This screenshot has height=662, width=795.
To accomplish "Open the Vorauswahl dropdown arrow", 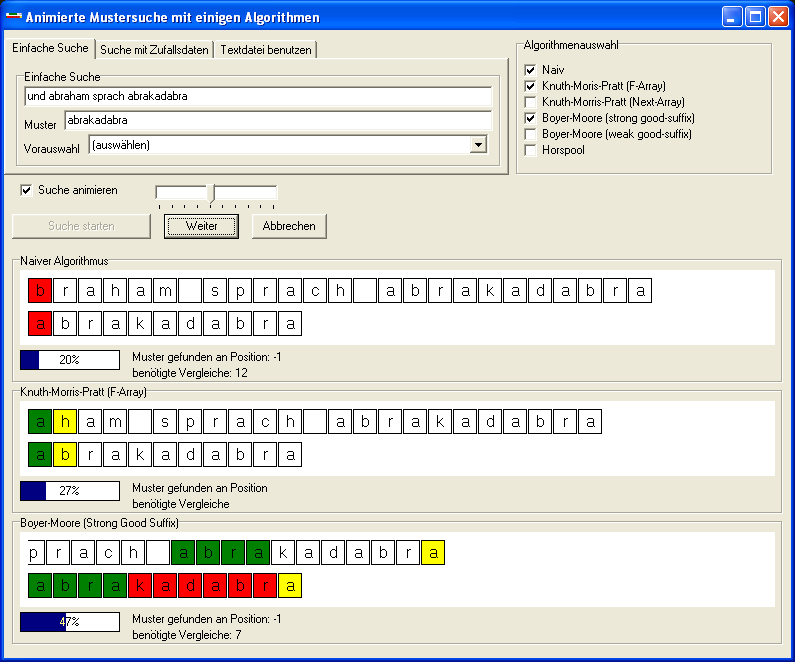I will 478,145.
